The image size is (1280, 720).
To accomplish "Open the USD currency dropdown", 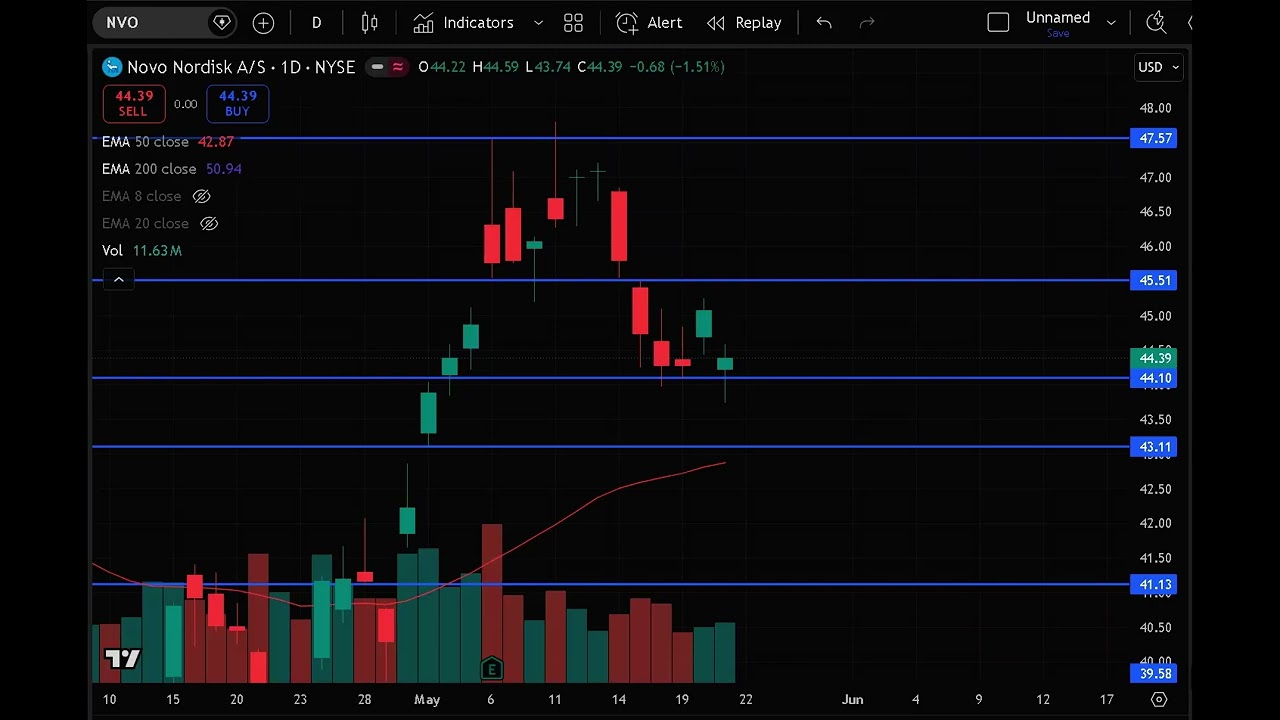I will pos(1158,67).
